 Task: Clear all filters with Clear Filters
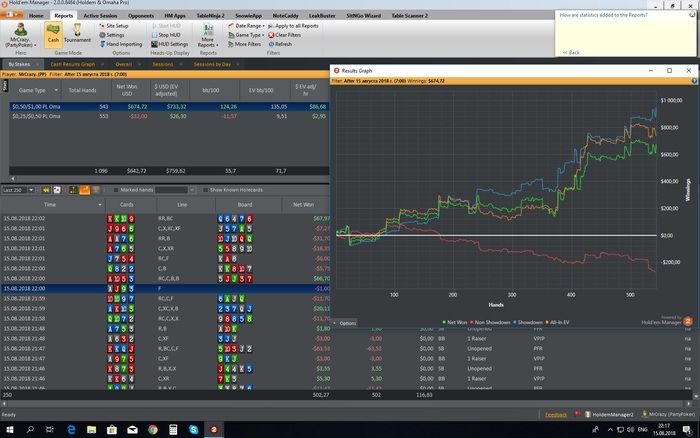coord(284,35)
